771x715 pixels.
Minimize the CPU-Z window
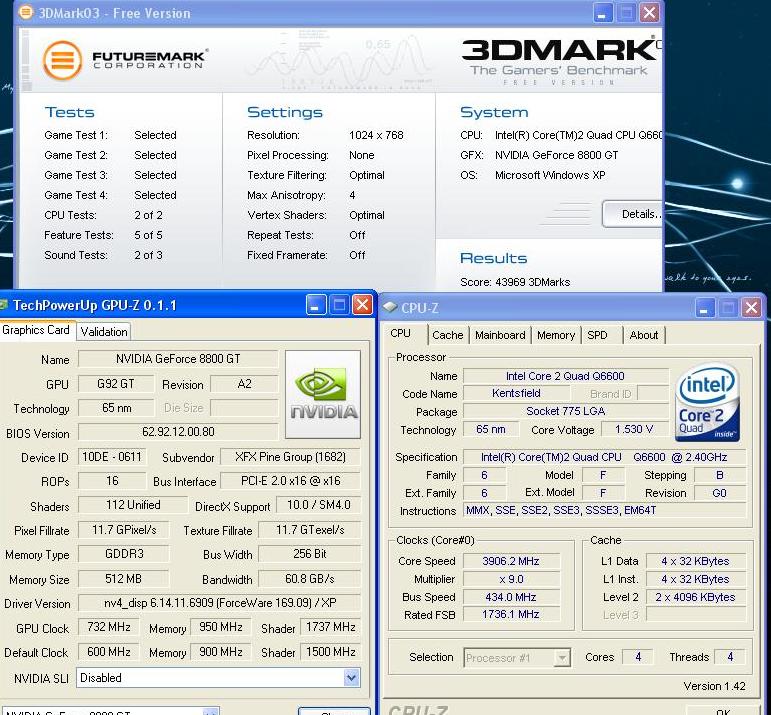705,308
